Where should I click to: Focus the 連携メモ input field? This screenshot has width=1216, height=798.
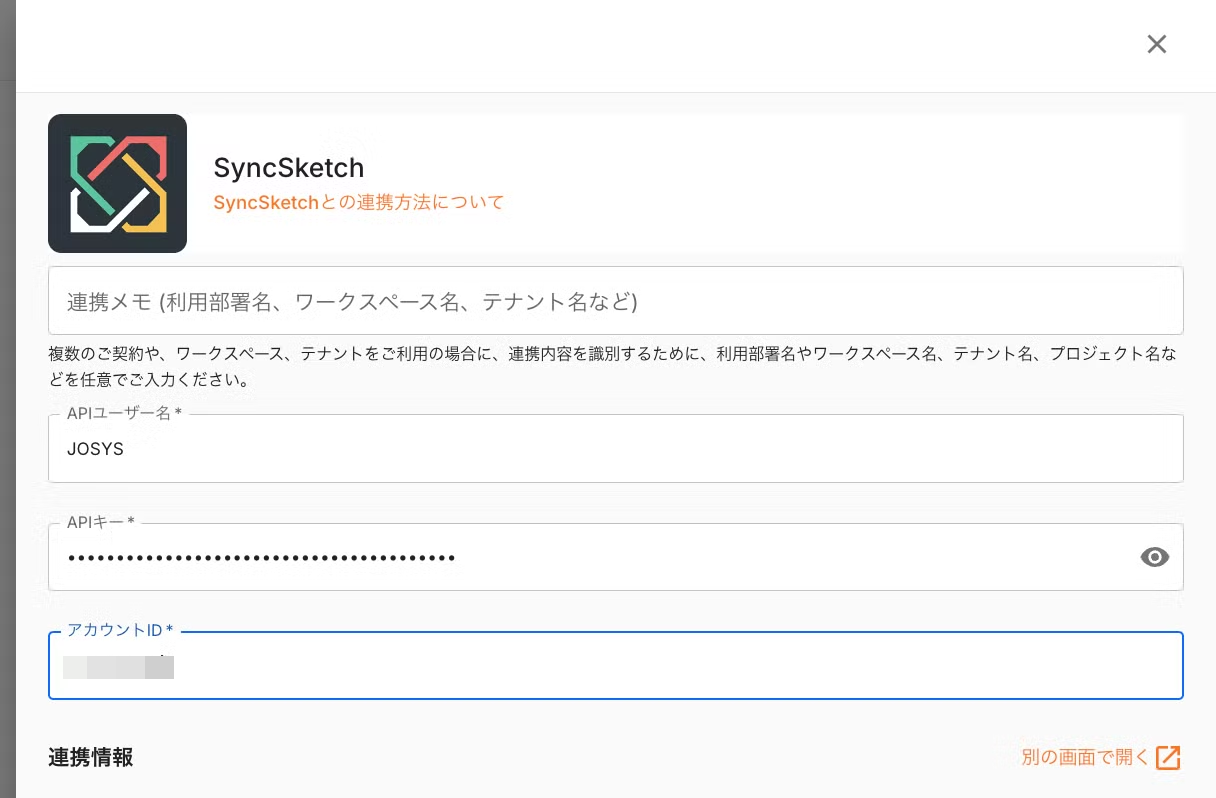pyautogui.click(x=615, y=300)
